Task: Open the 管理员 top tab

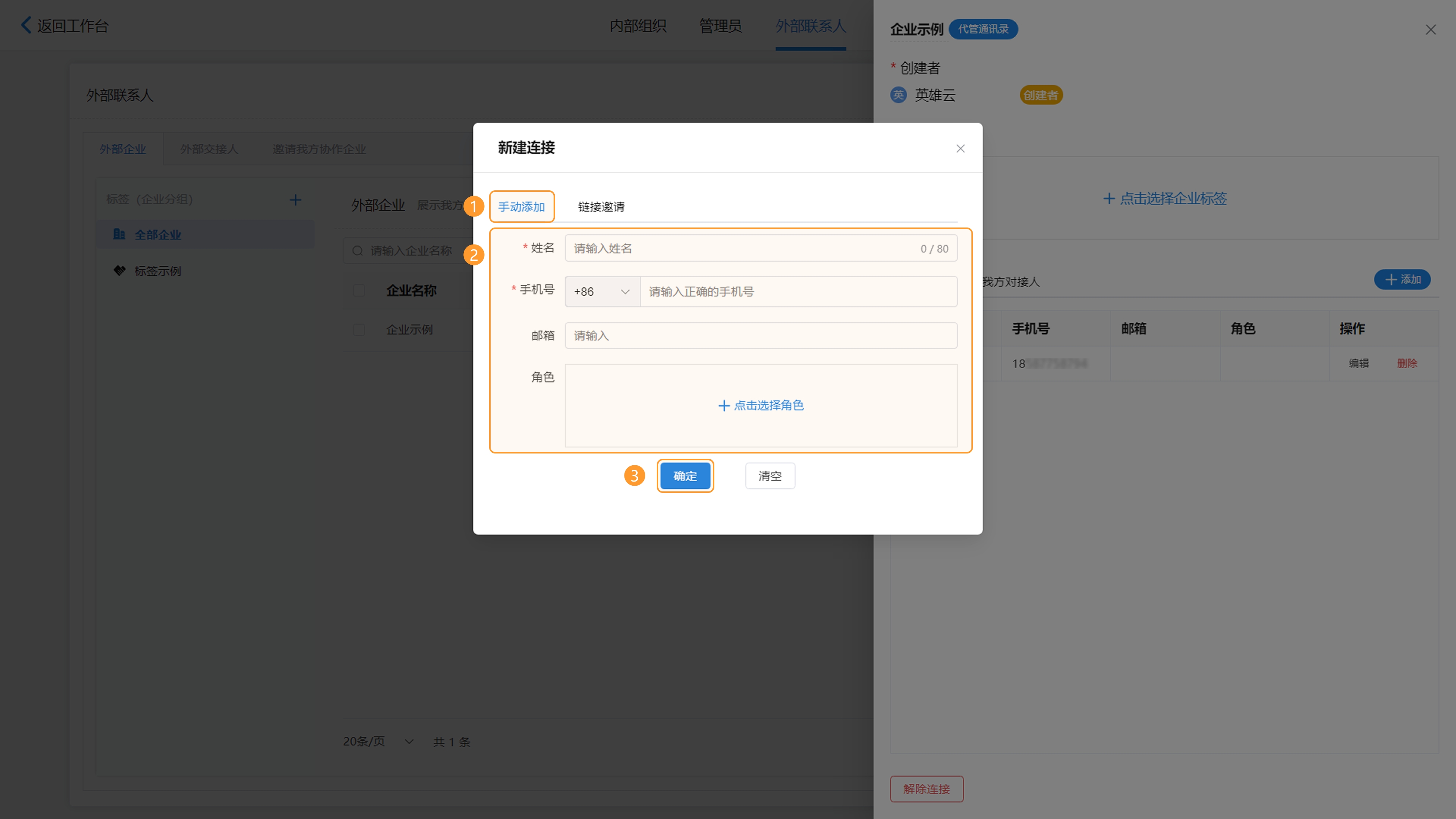Action: pyautogui.click(x=720, y=25)
